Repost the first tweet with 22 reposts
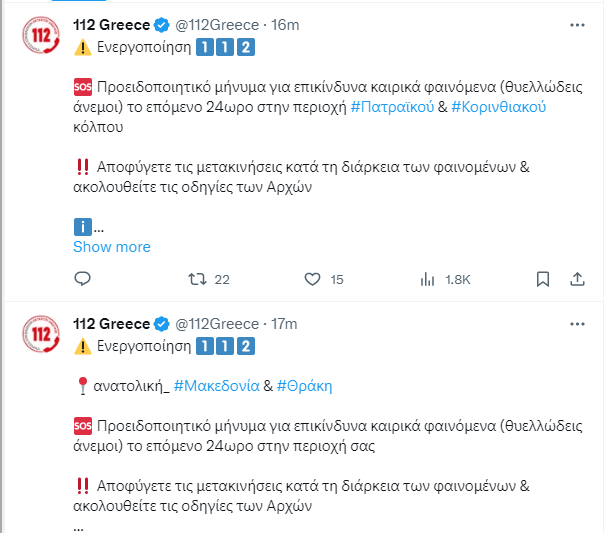 [x=197, y=279]
